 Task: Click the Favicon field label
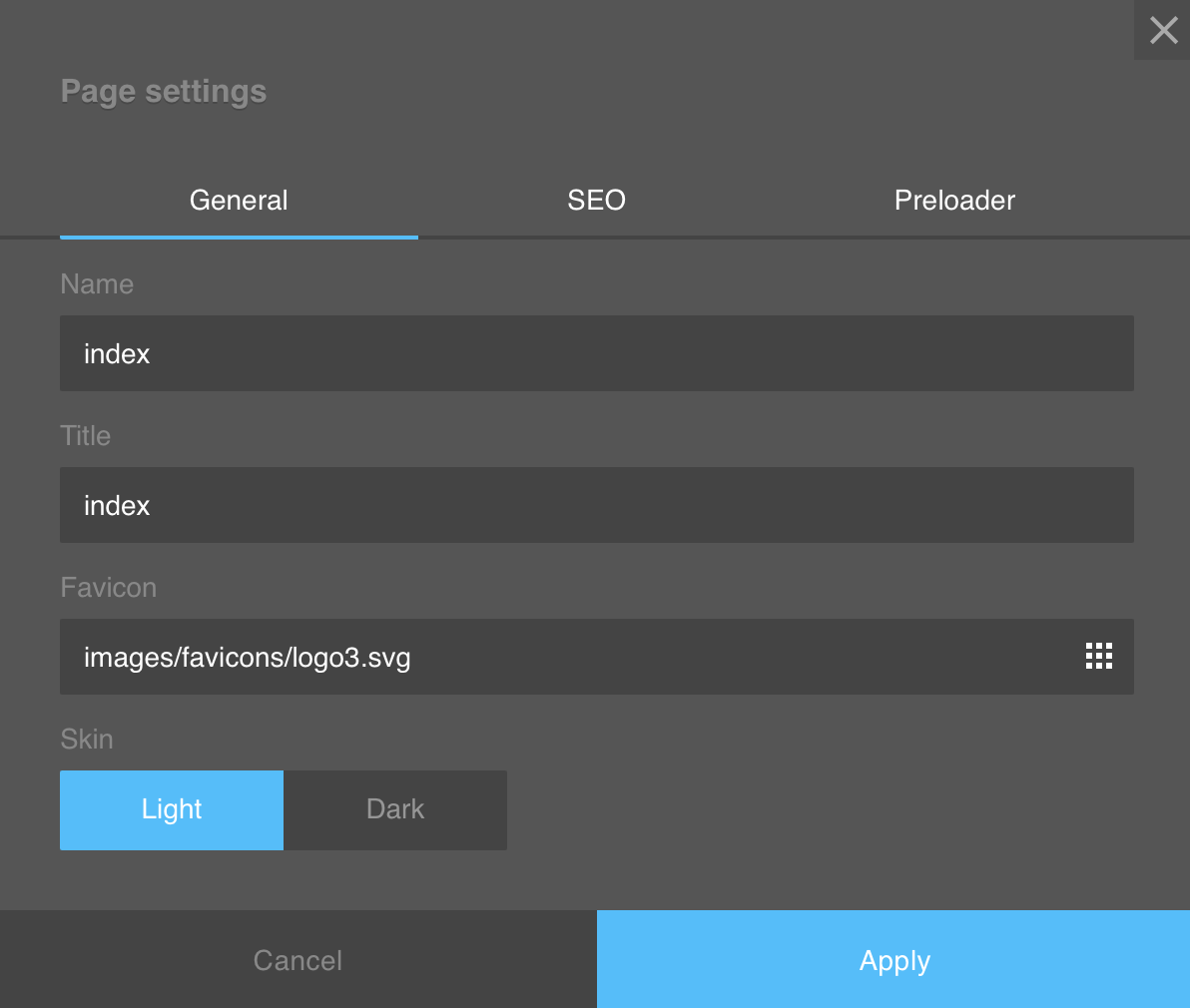(108, 588)
